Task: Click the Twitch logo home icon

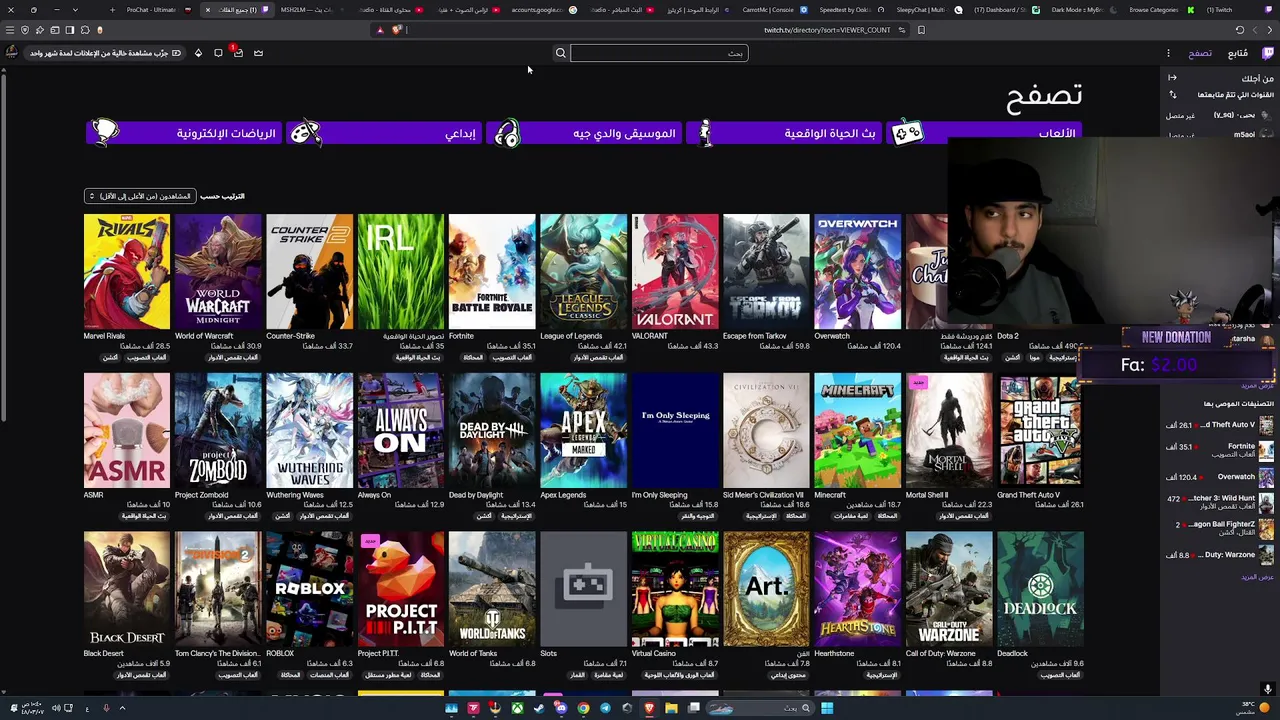Action: 1268,53
